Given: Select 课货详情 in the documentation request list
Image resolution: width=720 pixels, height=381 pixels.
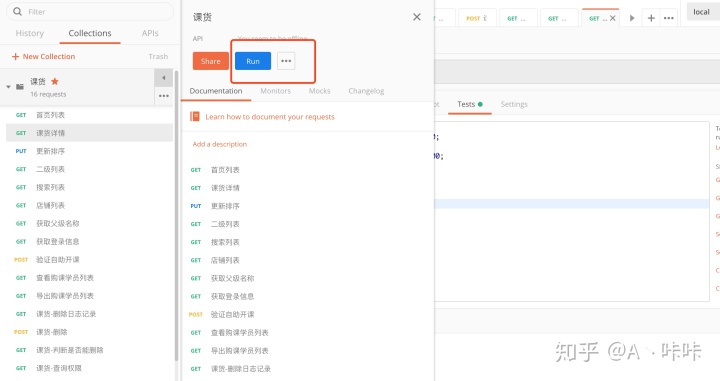Looking at the screenshot, I should (x=225, y=188).
